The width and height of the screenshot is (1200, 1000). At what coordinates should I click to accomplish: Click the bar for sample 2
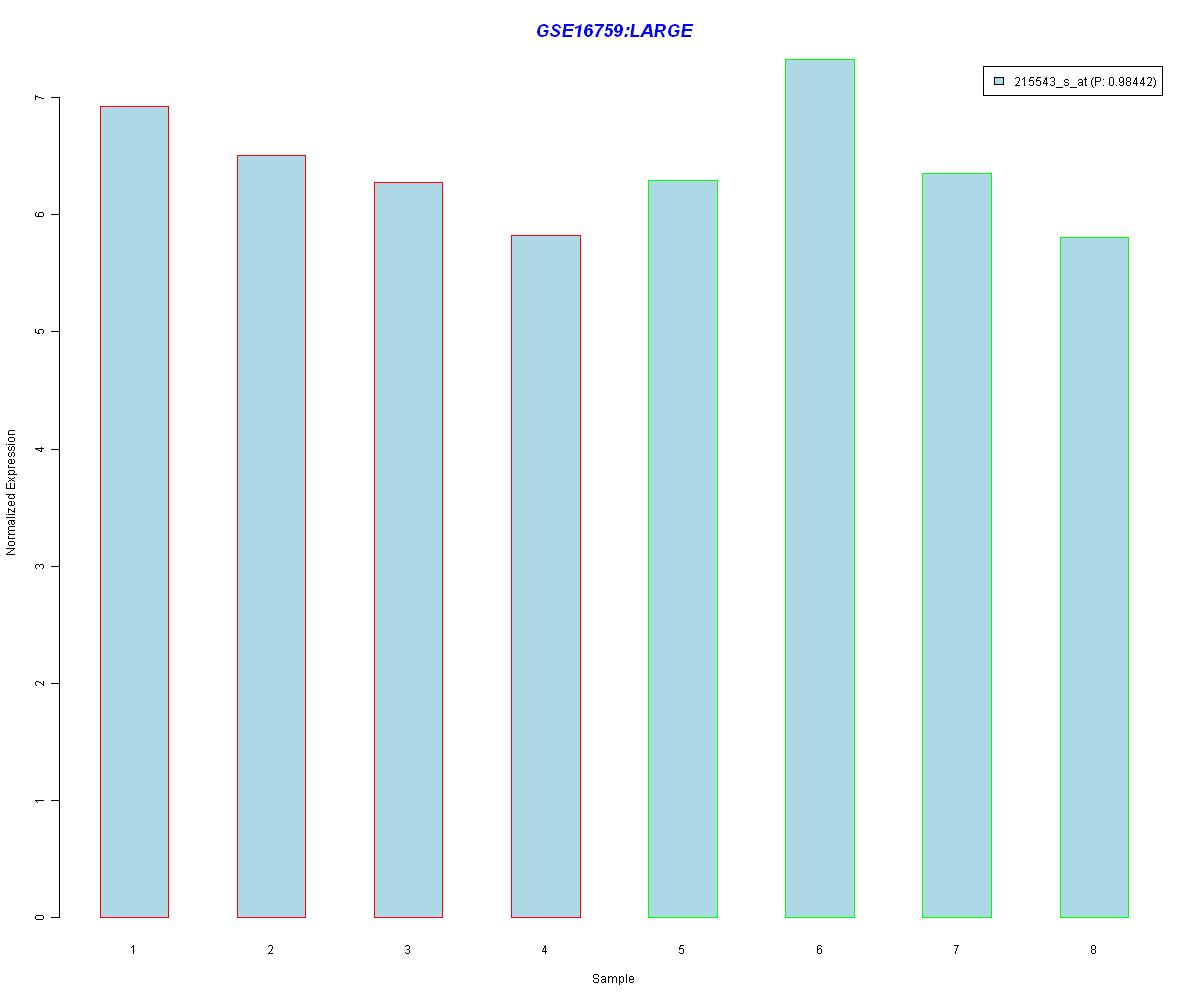click(271, 536)
